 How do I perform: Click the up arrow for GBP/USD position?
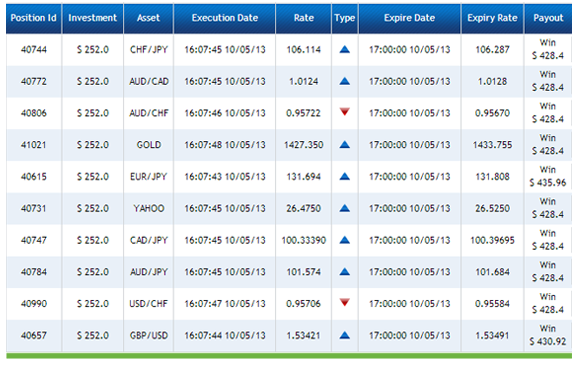pos(344,335)
